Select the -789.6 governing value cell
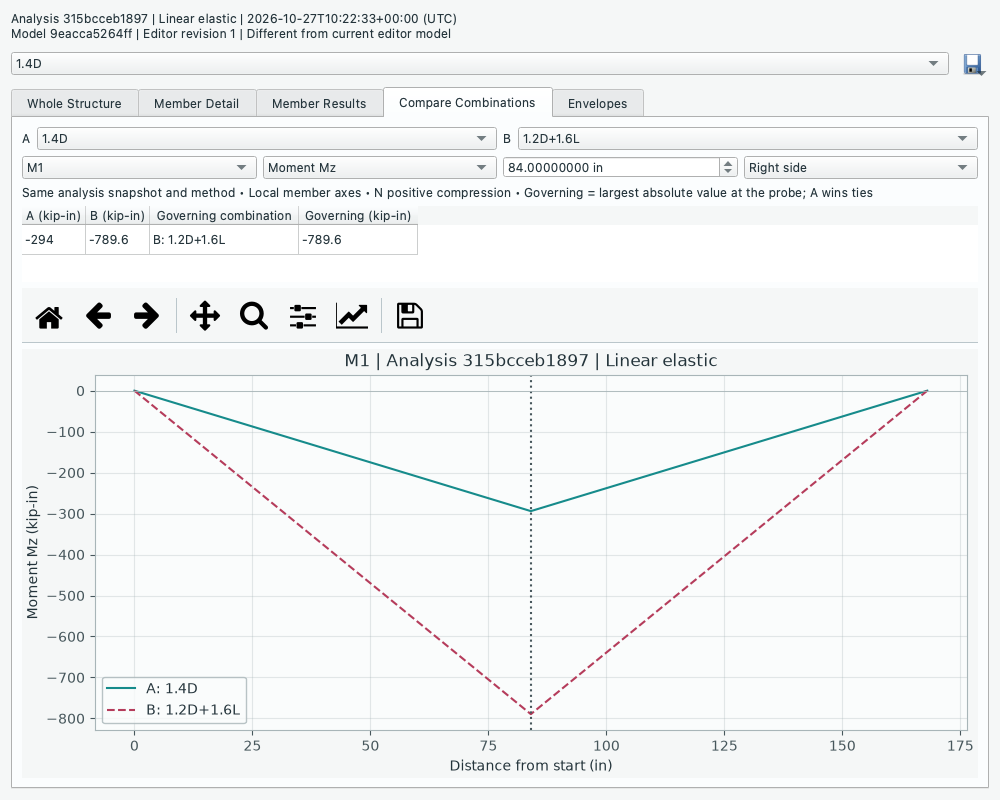This screenshot has height=800, width=1000. pyautogui.click(x=358, y=240)
